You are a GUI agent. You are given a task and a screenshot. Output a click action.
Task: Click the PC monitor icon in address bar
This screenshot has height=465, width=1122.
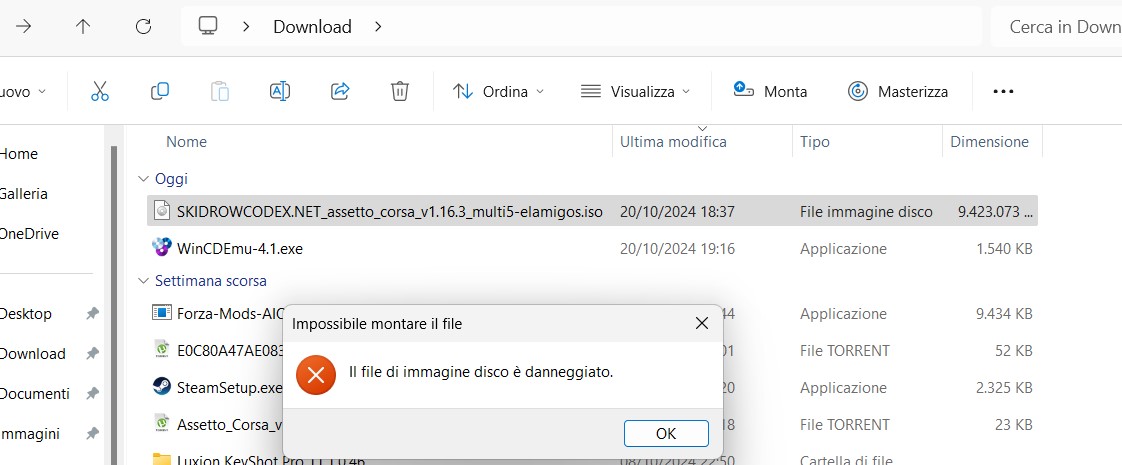(x=208, y=26)
